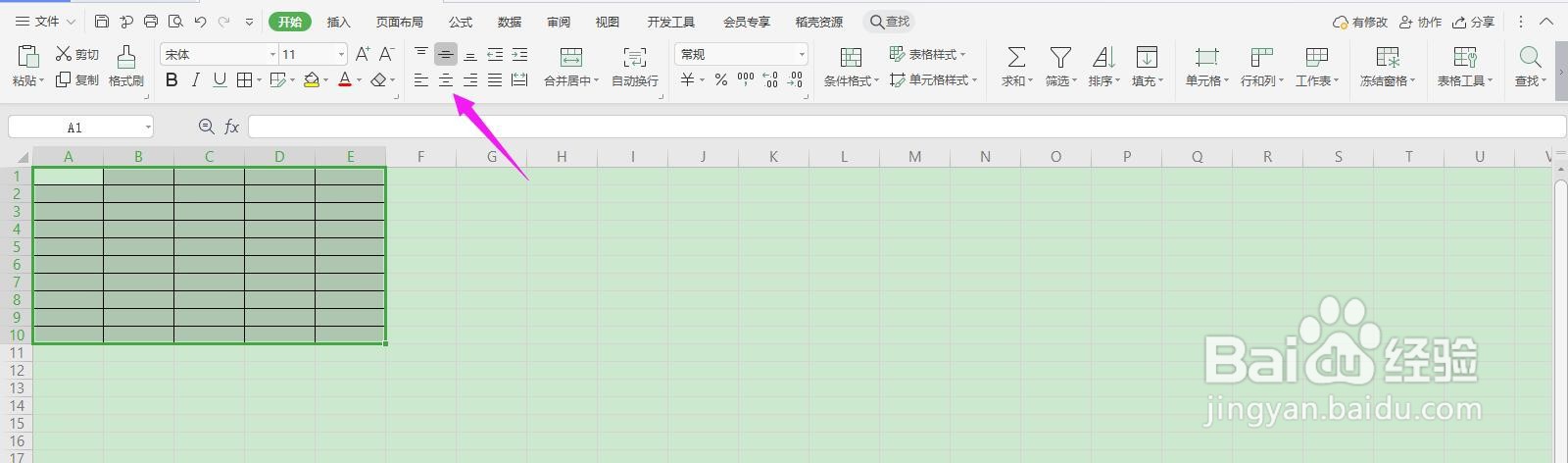Apply the red font color

(x=345, y=80)
